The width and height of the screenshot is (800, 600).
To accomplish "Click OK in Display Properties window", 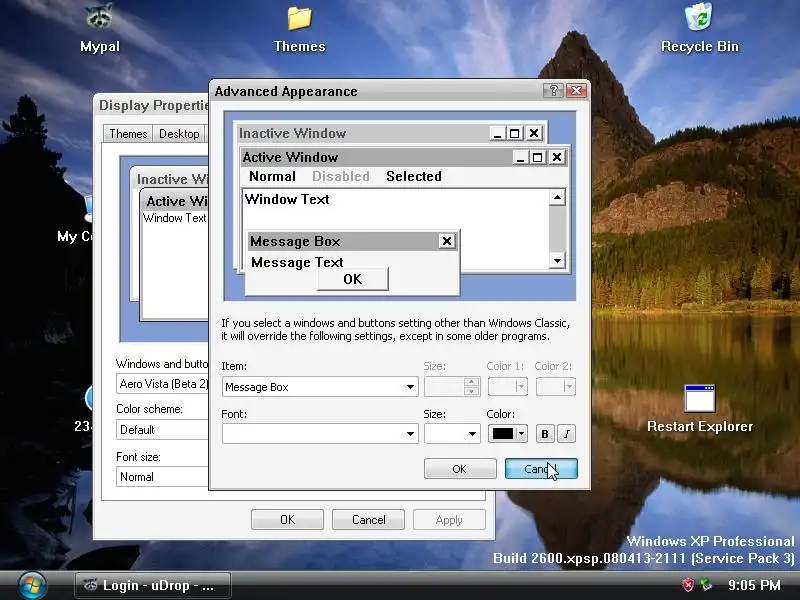I will (x=287, y=519).
